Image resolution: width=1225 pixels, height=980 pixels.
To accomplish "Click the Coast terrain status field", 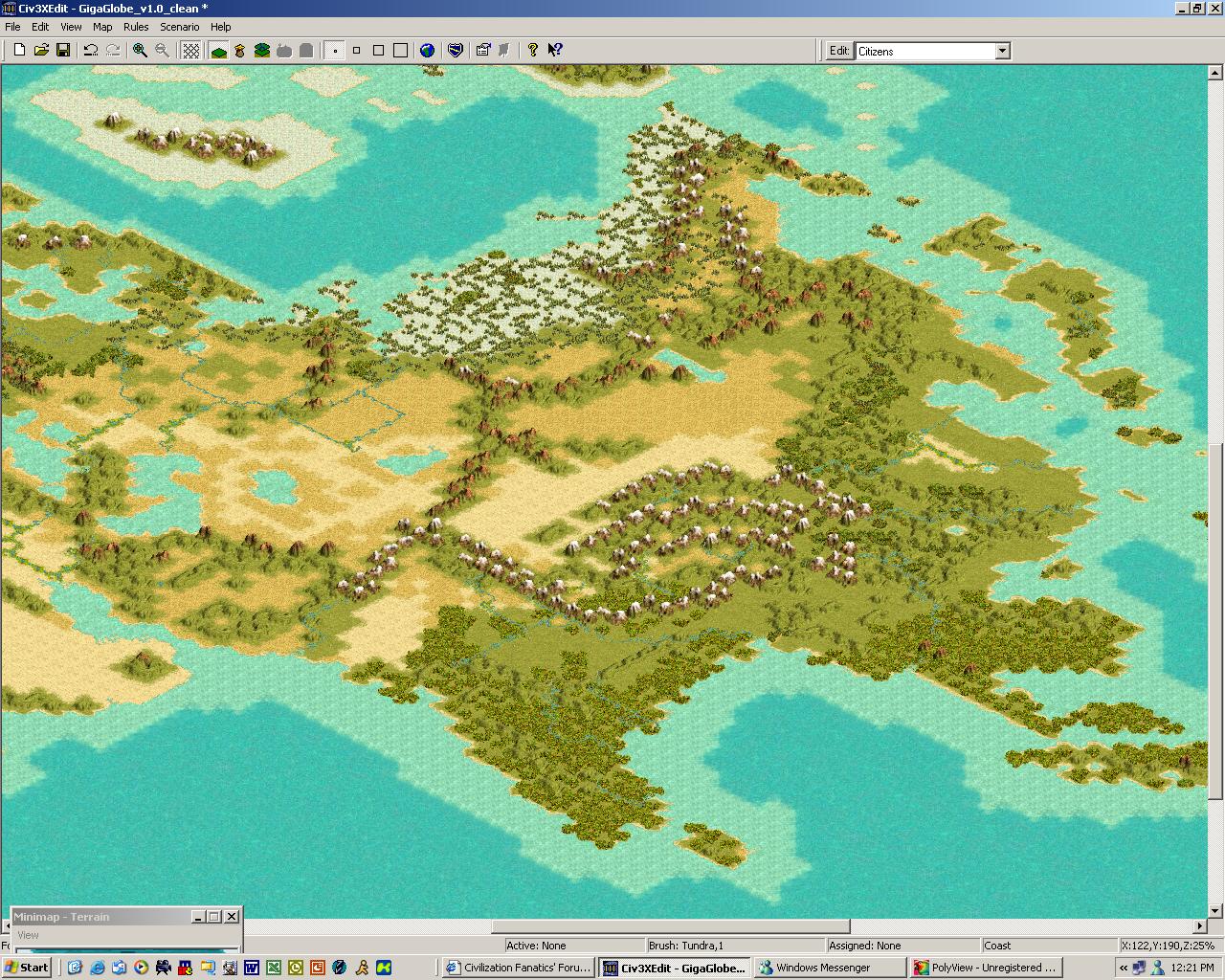I will pos(1048,946).
